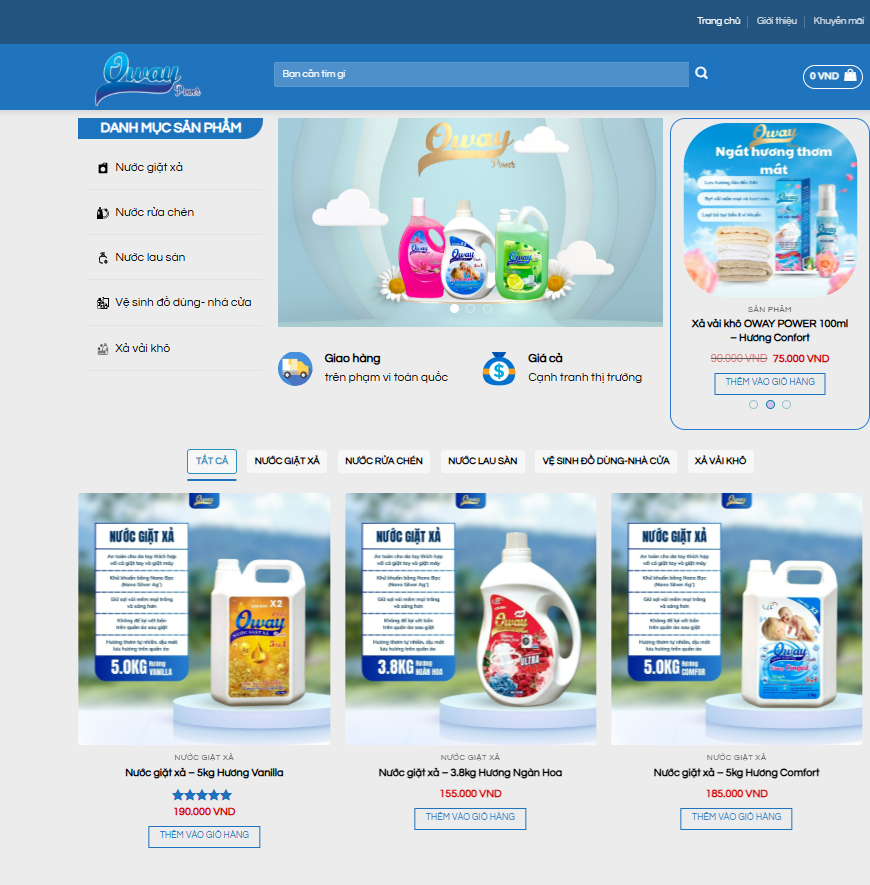Click the 155.000 VND price

tap(470, 794)
